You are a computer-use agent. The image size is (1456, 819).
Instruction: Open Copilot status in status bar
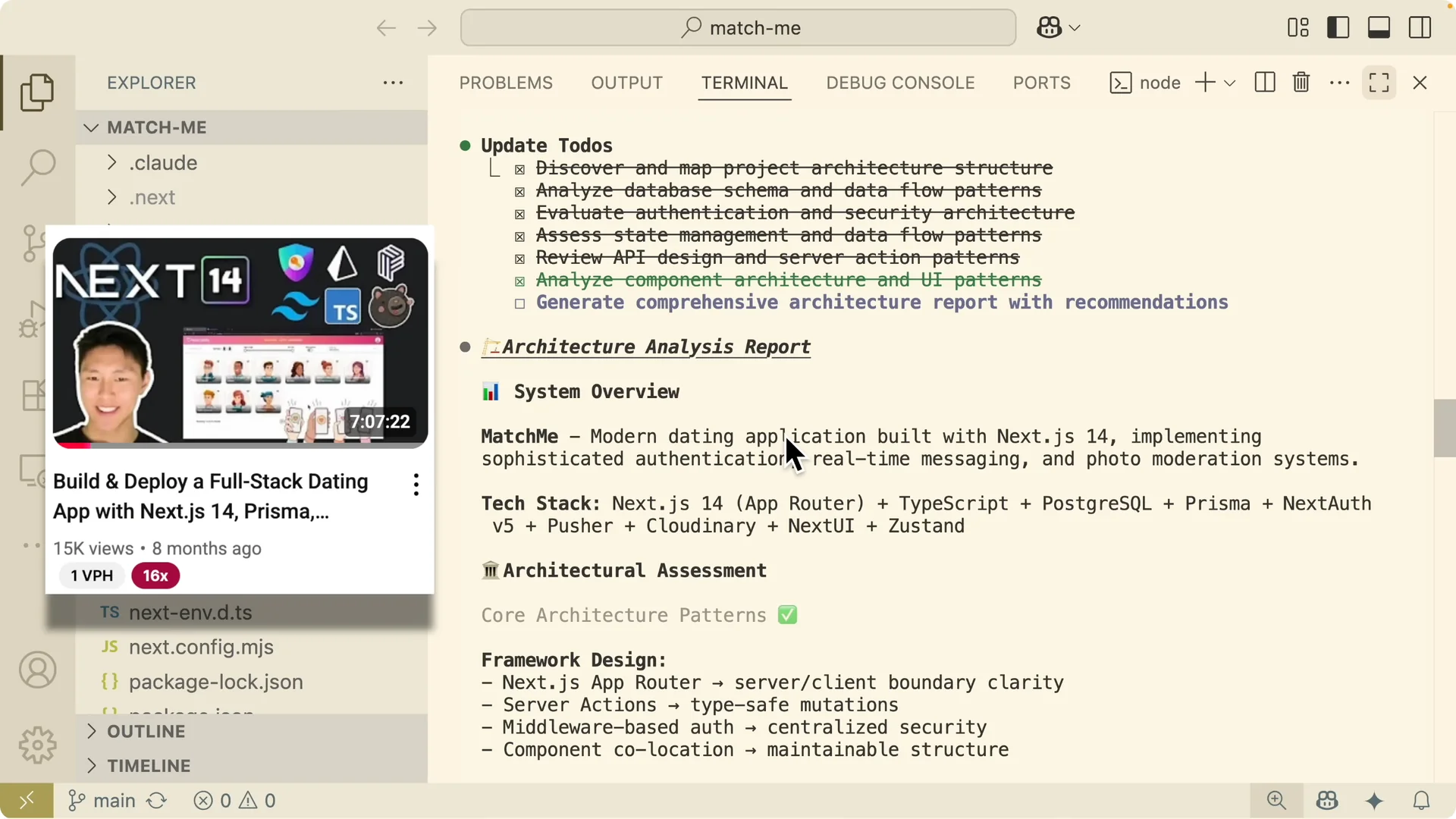tap(1327, 801)
